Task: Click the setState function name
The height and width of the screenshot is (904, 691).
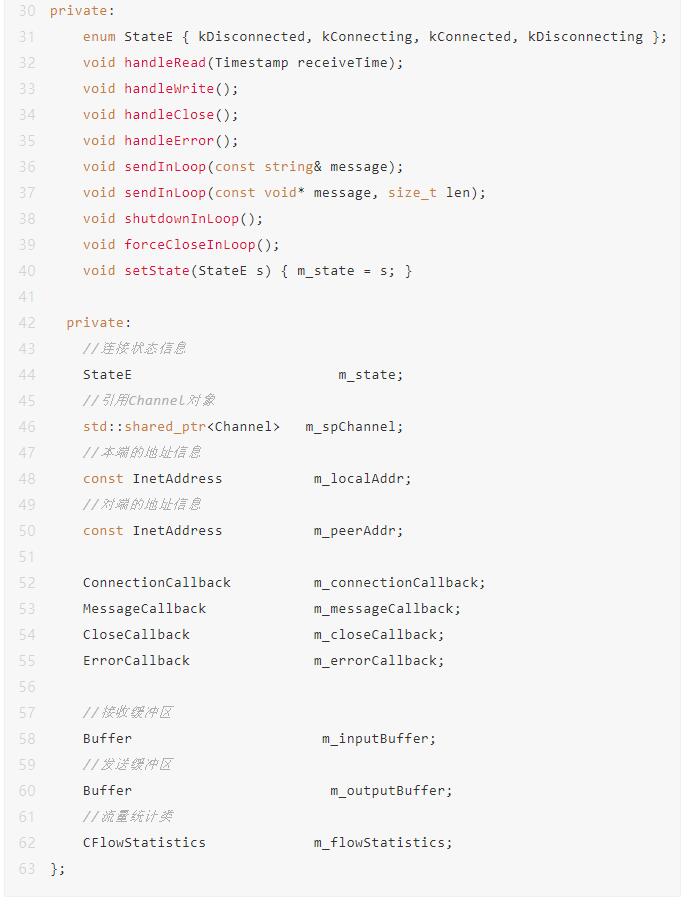Action: click(157, 271)
